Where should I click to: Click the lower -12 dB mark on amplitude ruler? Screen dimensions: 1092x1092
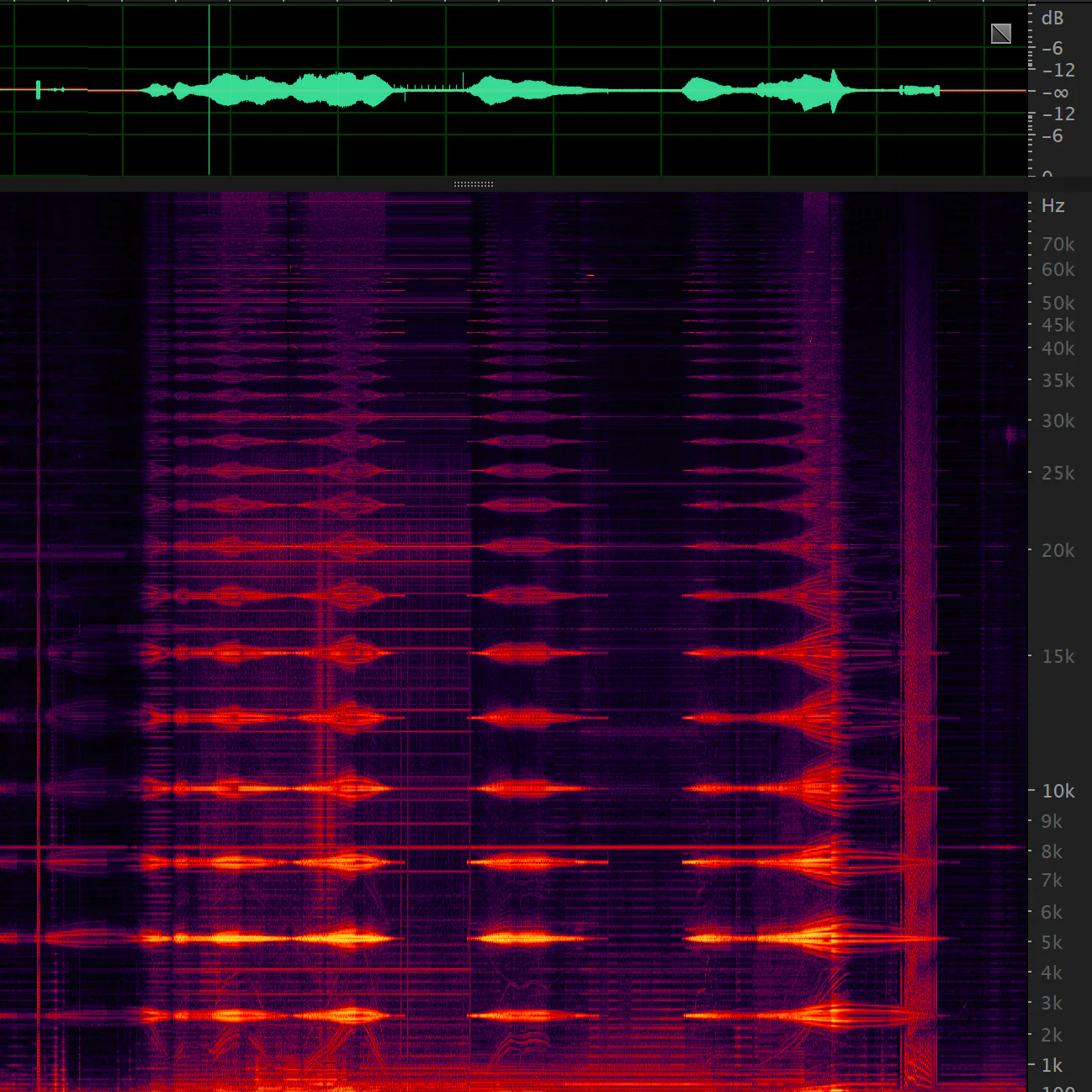click(1058, 114)
